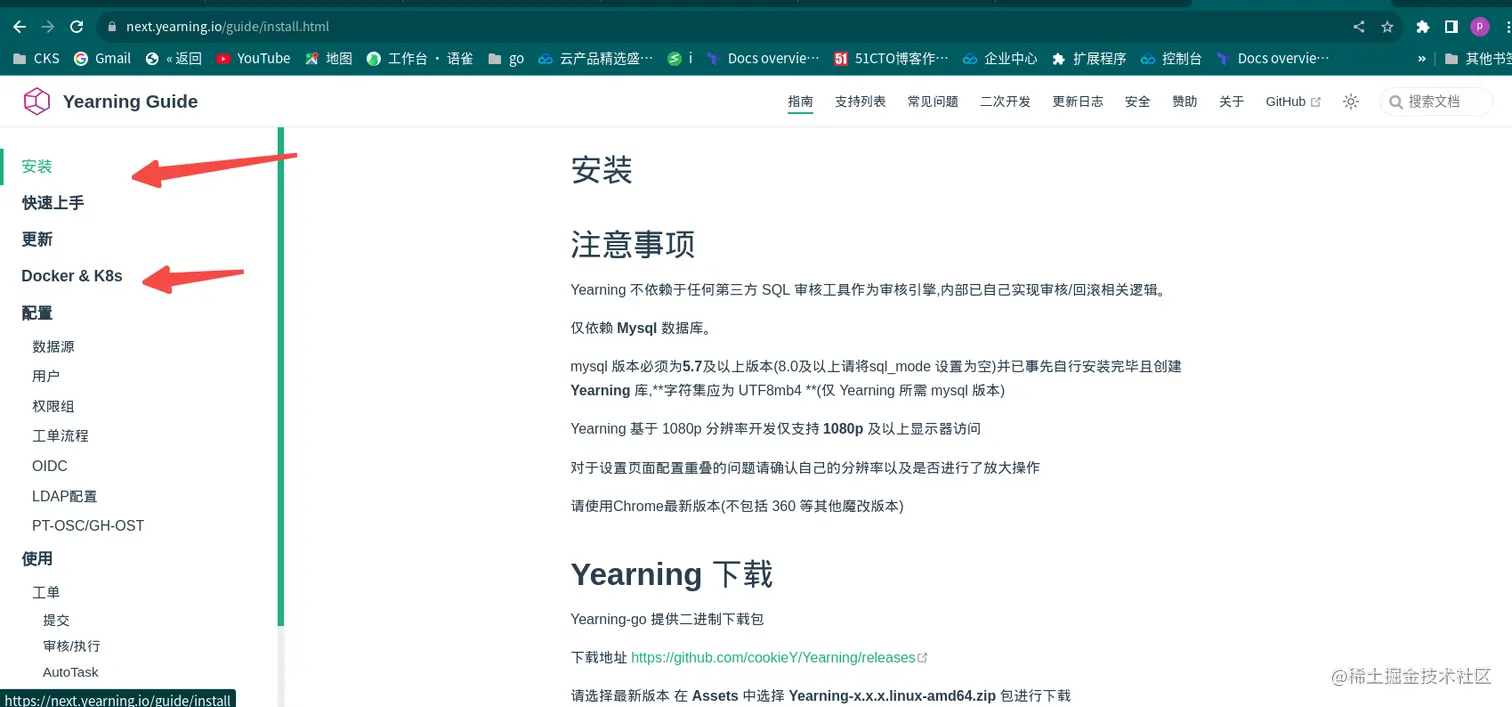Image resolution: width=1512 pixels, height=707 pixels.
Task: Open AutoTask in the sidebar
Action: point(71,672)
